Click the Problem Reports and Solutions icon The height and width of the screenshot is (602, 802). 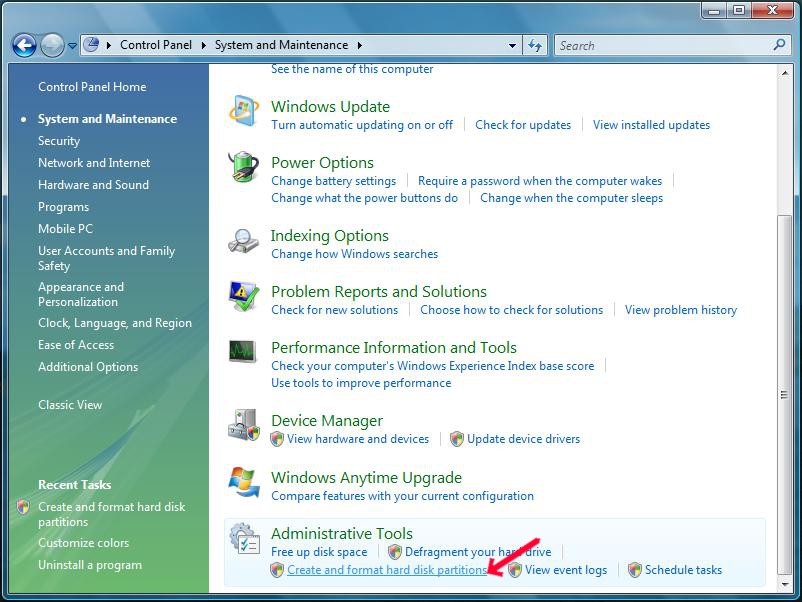(243, 296)
